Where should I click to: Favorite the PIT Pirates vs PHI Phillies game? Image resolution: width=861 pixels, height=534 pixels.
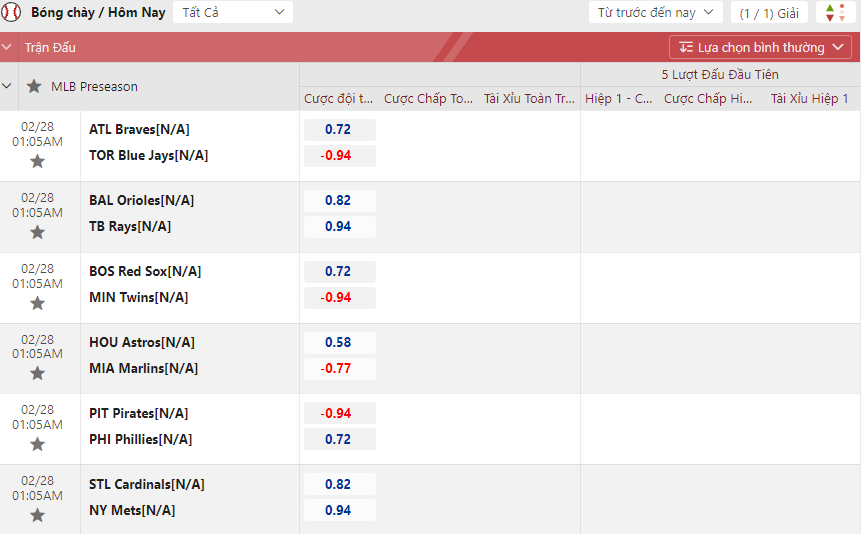tap(38, 444)
